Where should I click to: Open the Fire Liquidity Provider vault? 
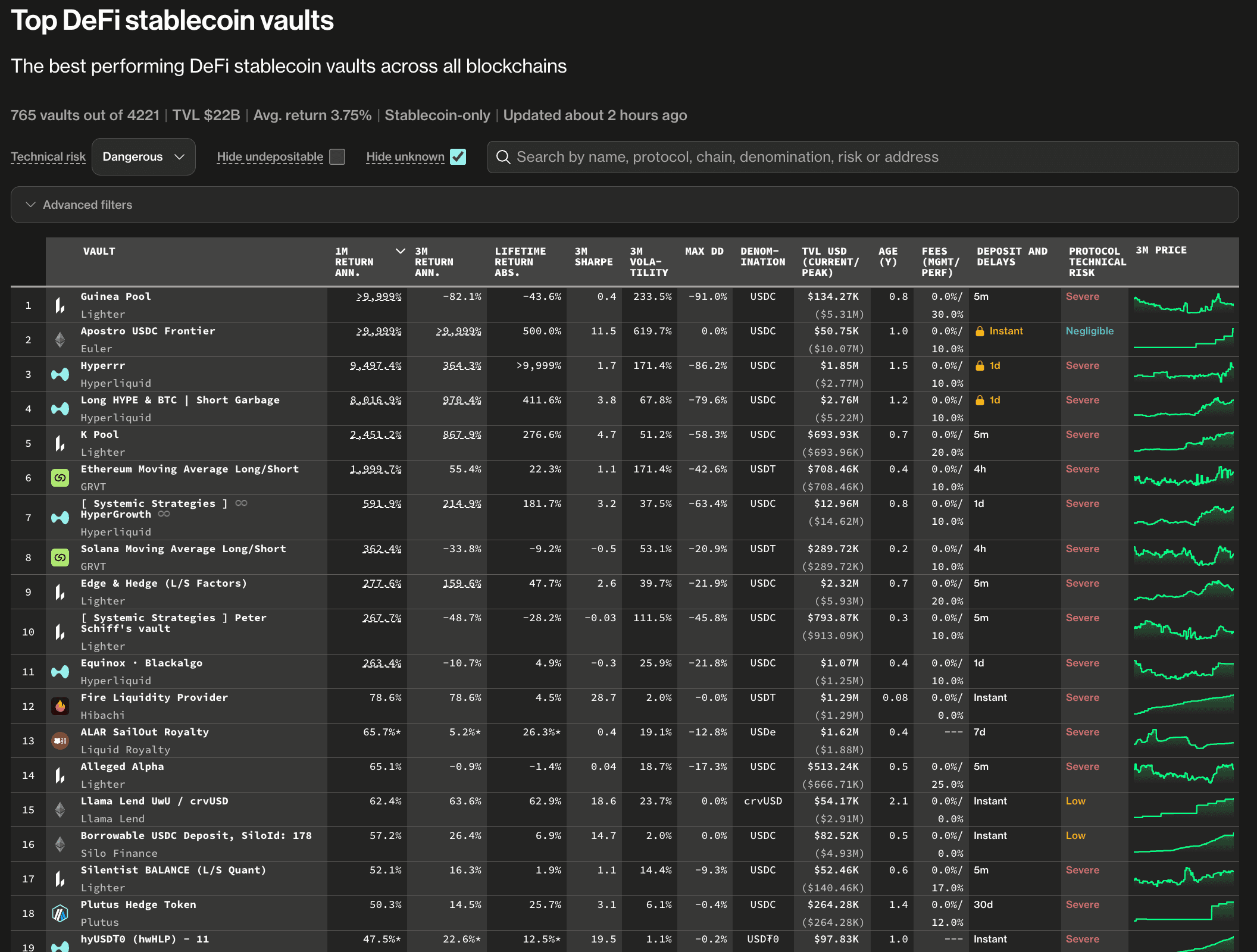(155, 697)
